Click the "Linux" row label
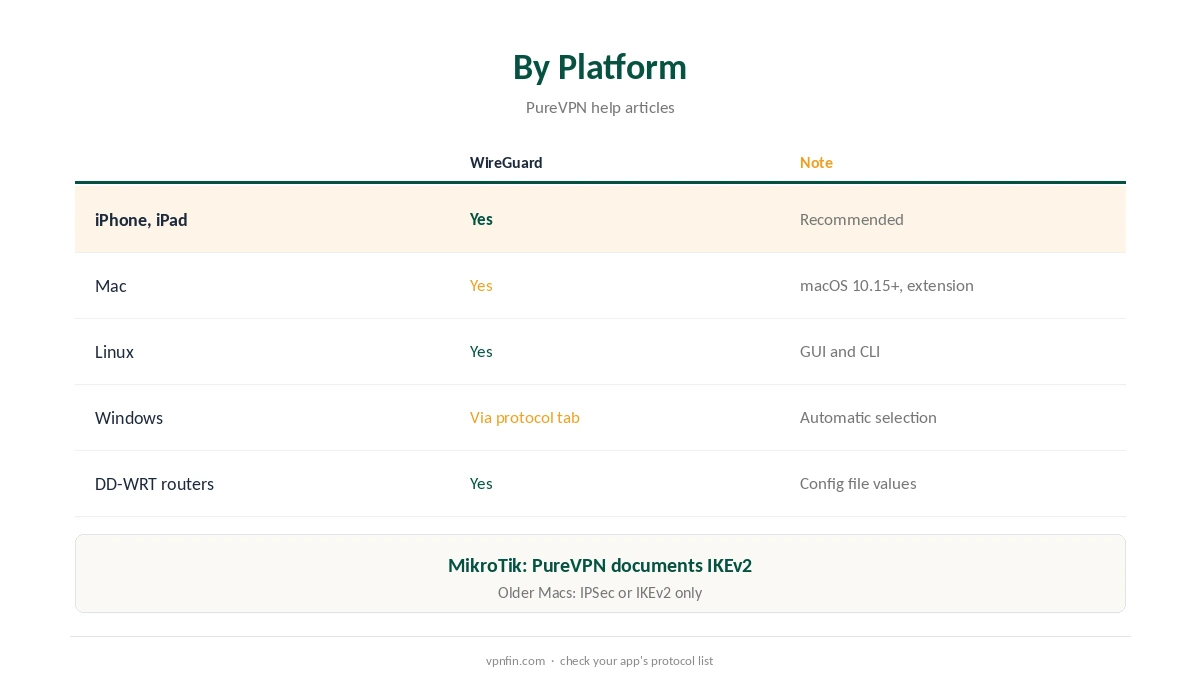Image resolution: width=1200 pixels, height=680 pixels. point(114,351)
